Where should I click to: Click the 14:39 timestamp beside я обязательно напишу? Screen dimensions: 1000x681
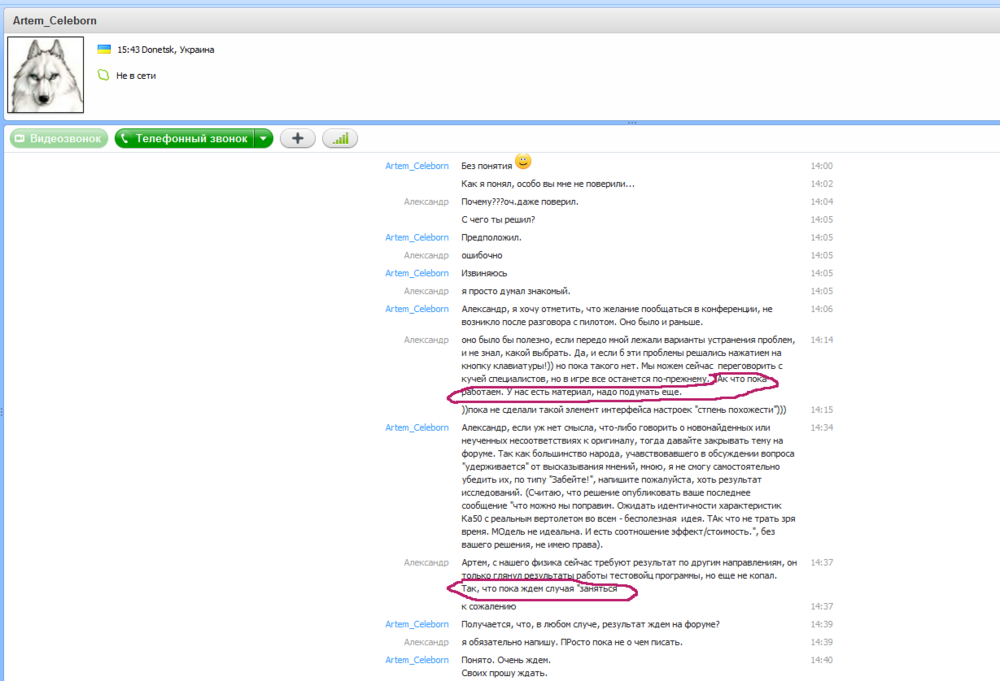(821, 642)
